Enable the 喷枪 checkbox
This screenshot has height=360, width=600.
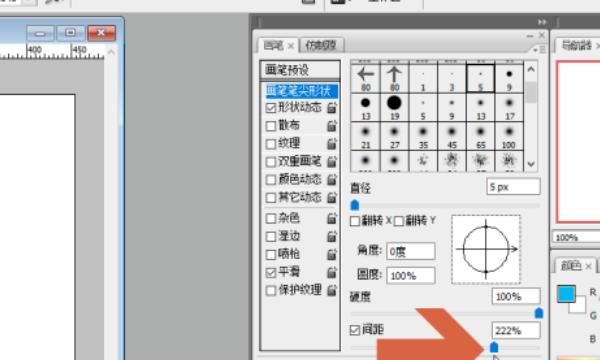coord(271,254)
